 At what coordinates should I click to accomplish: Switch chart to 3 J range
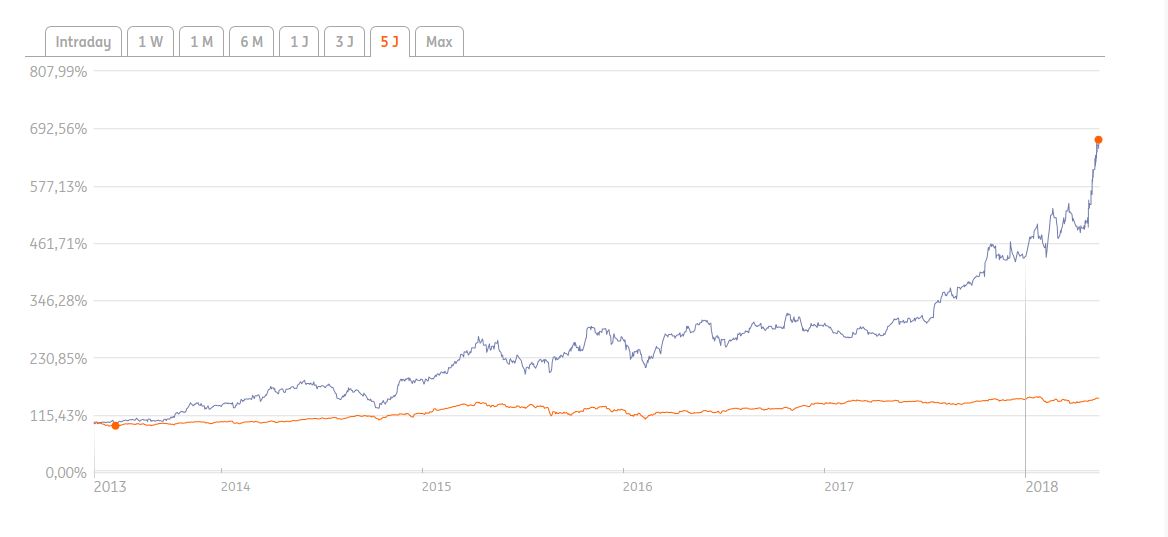tap(344, 42)
